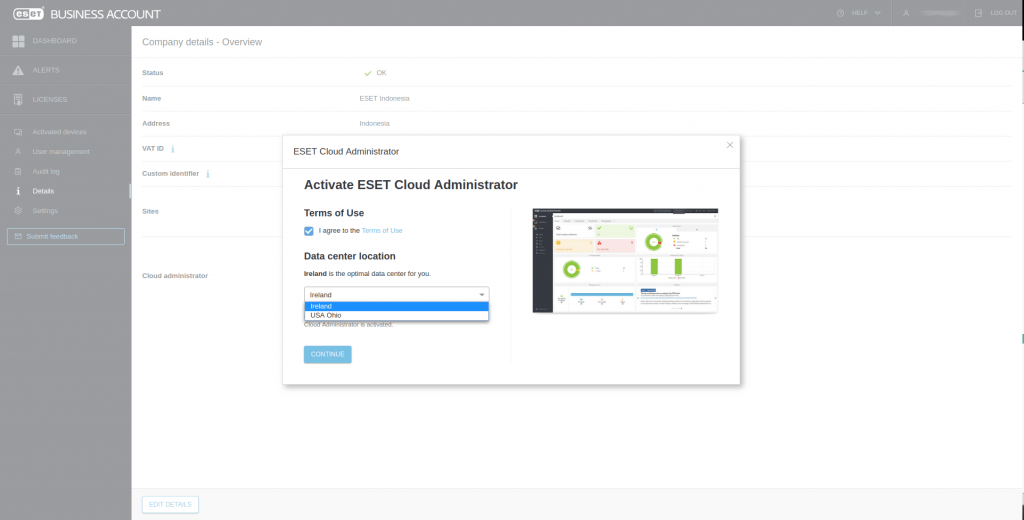Viewport: 1024px width, 520px height.
Task: Click the Company details - Overview heading
Action: pos(202,42)
